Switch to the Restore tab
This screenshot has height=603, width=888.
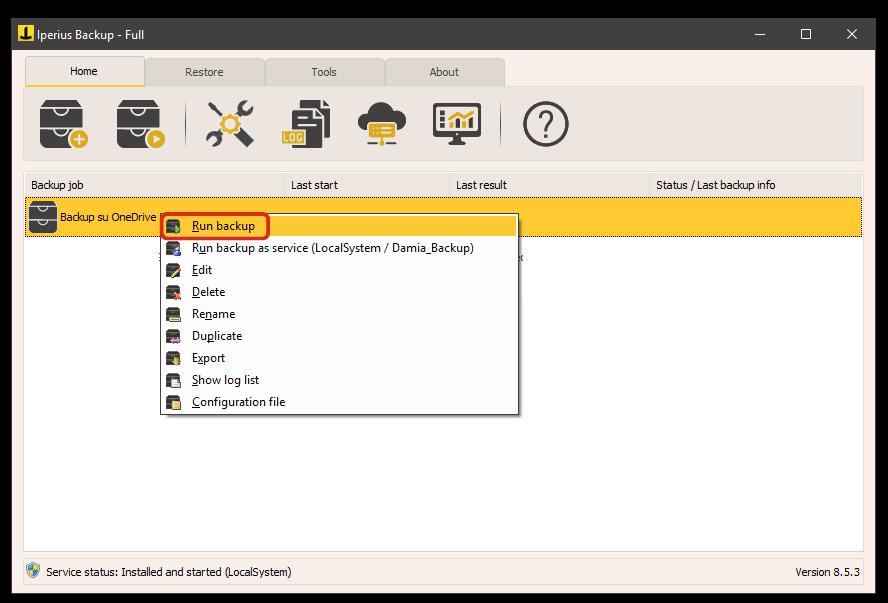tap(204, 72)
